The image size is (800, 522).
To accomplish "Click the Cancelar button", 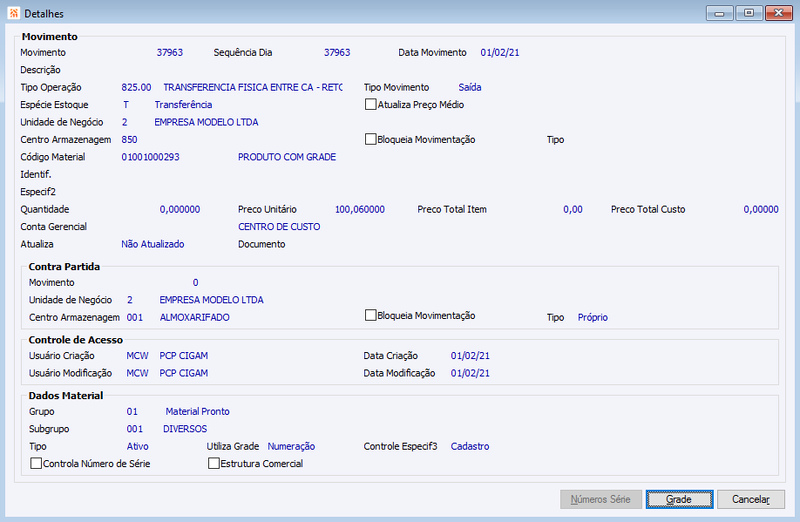I will [751, 499].
